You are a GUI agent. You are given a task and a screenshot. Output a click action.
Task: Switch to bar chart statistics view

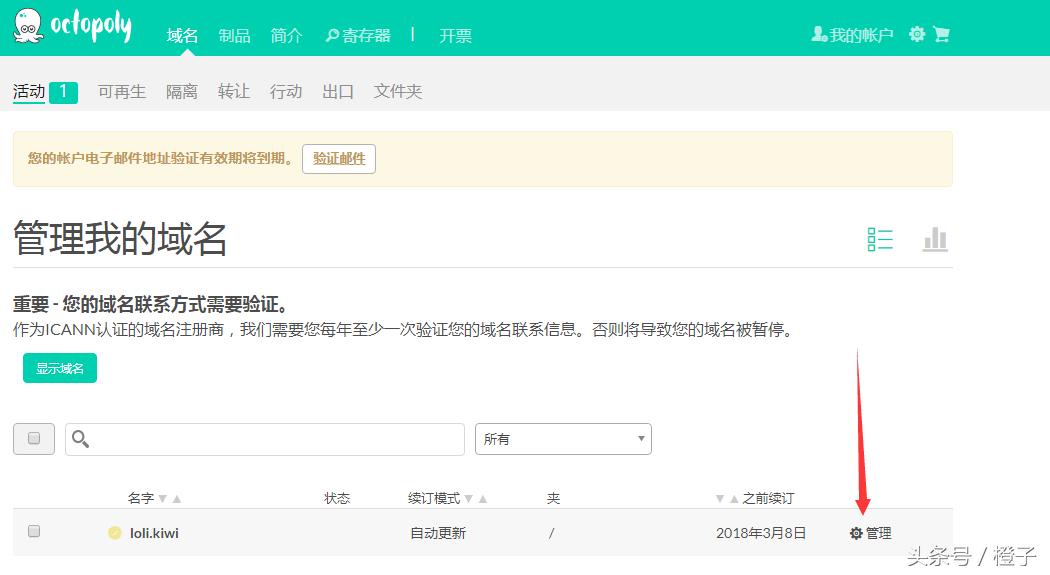(935, 239)
